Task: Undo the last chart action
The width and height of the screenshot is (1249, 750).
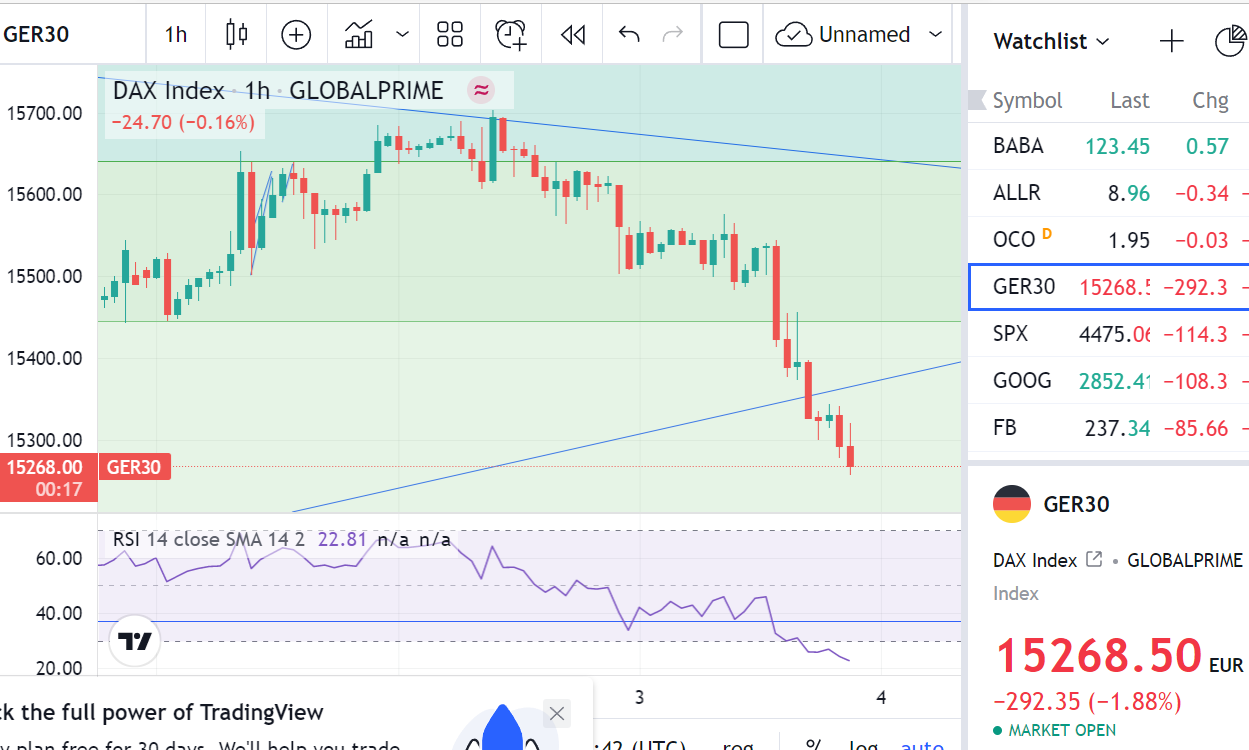Action: 629,35
